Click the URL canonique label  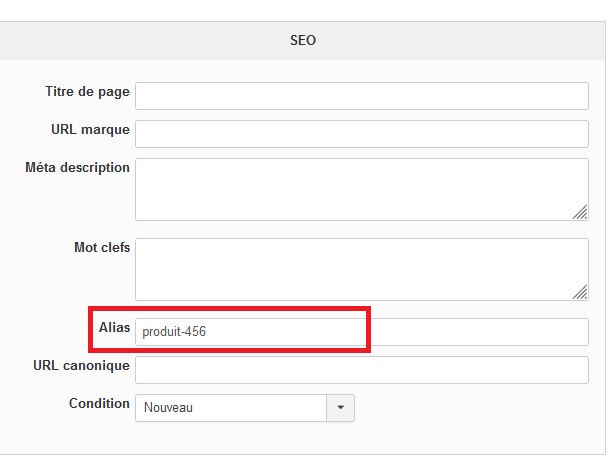(81, 366)
